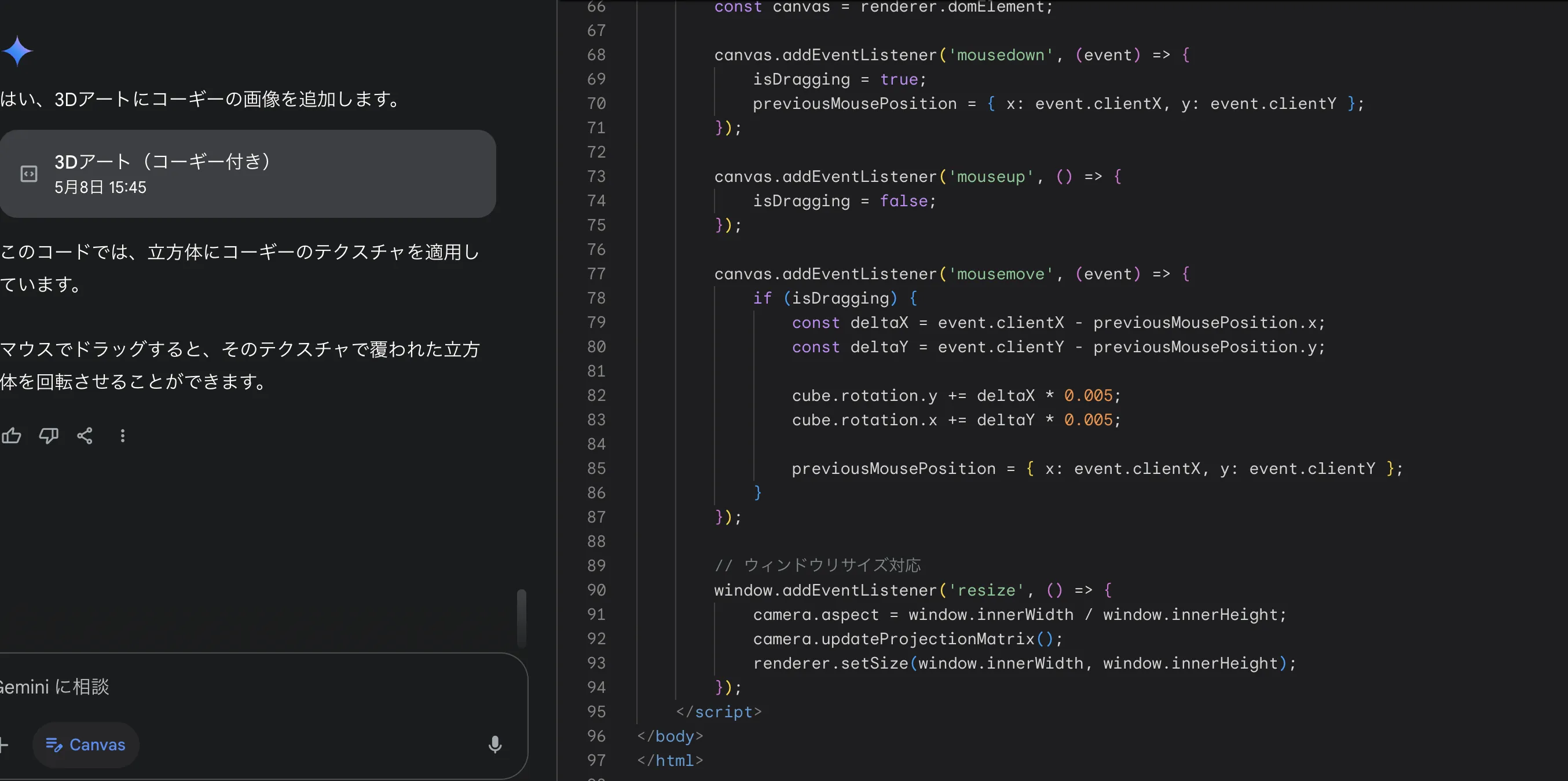The image size is (1568, 781).
Task: Dislike the response with thumbs down
Action: pyautogui.click(x=49, y=436)
